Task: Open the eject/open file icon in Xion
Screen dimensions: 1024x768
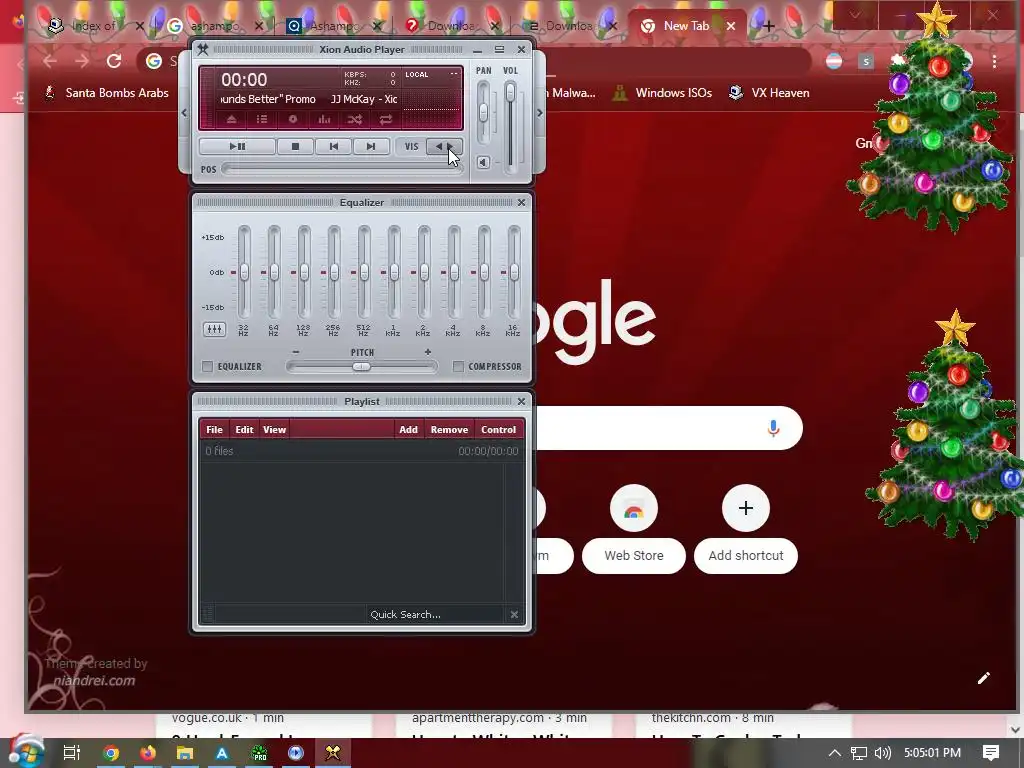Action: click(x=231, y=119)
